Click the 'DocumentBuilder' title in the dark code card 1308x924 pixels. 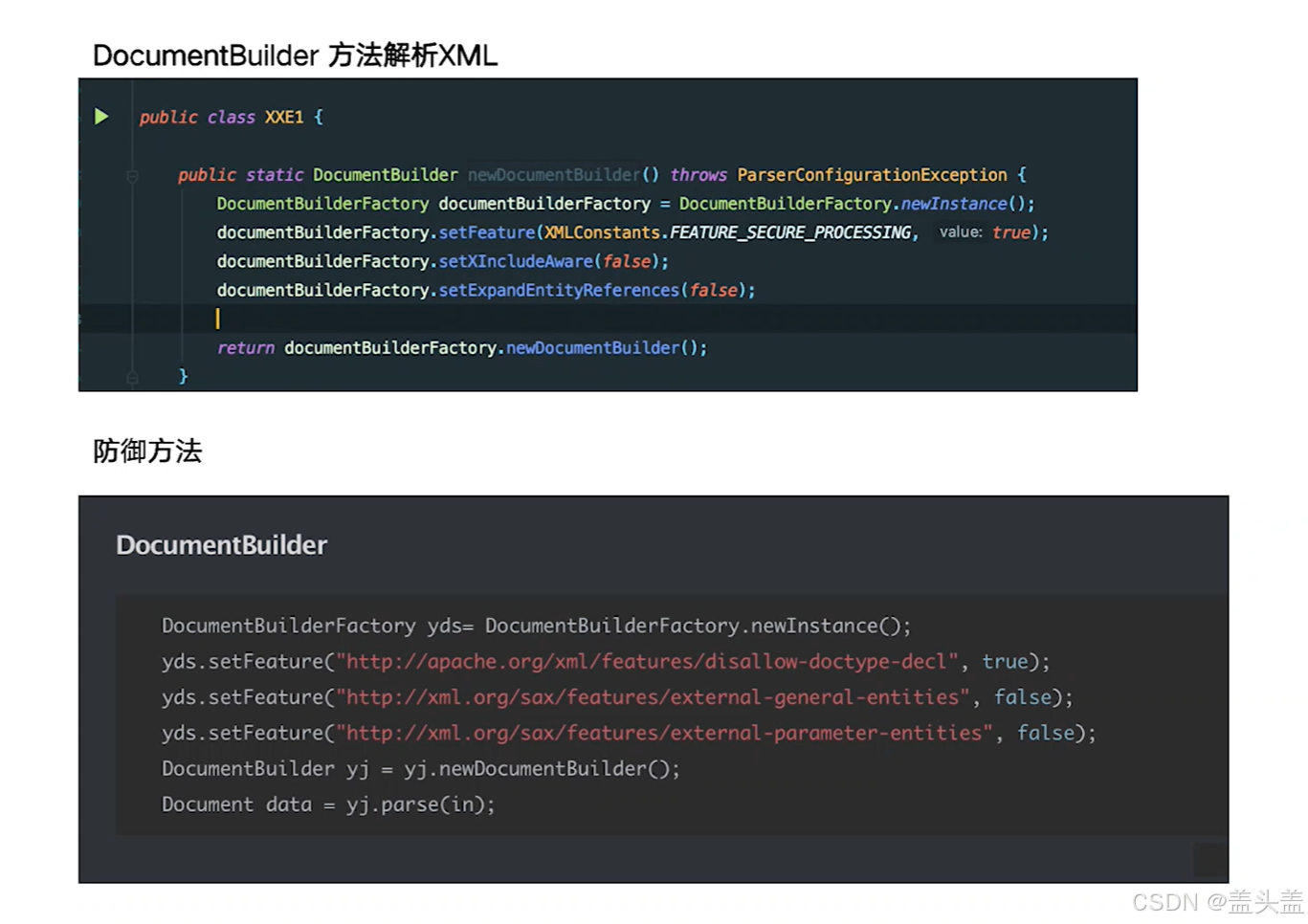[221, 545]
